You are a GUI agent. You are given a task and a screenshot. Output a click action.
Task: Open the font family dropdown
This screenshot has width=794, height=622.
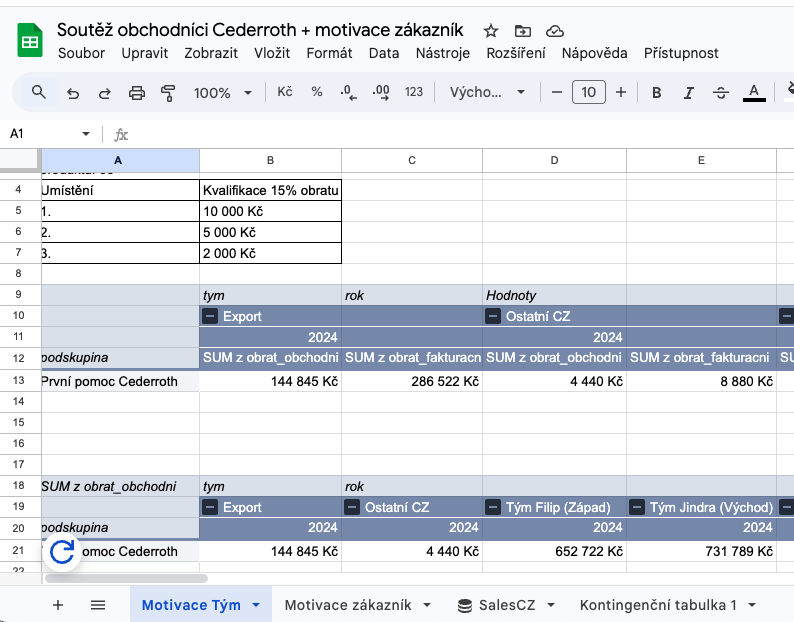tap(487, 93)
